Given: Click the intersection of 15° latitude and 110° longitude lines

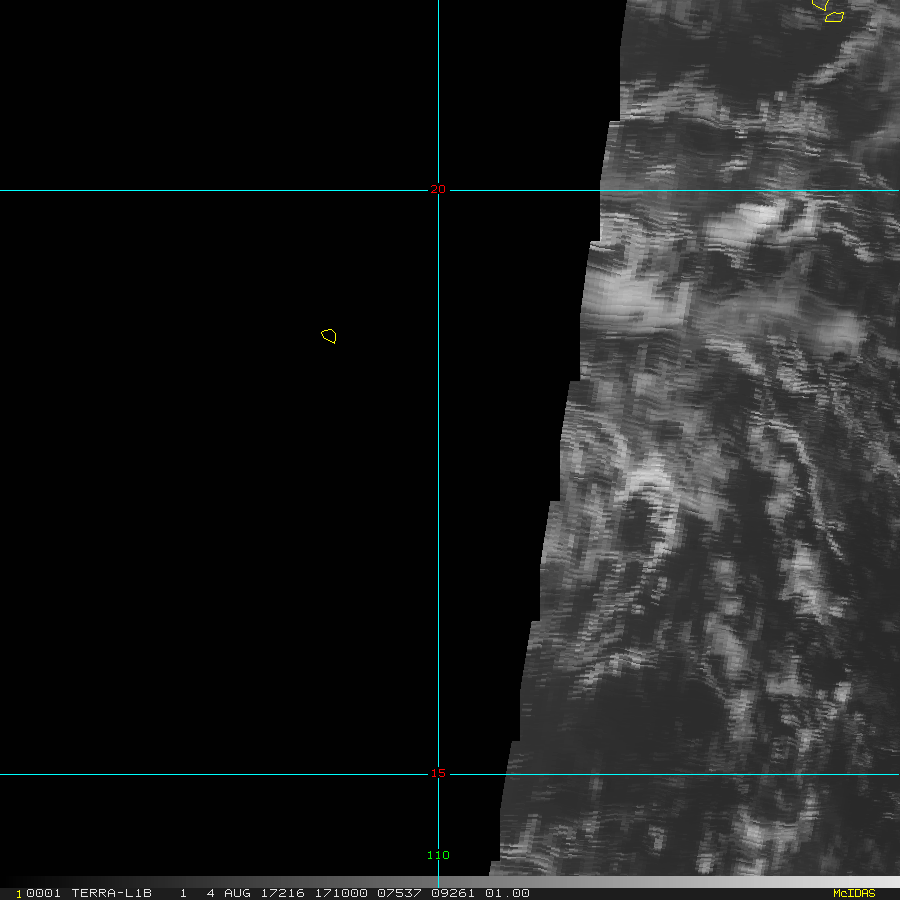Looking at the screenshot, I should click(438, 774).
